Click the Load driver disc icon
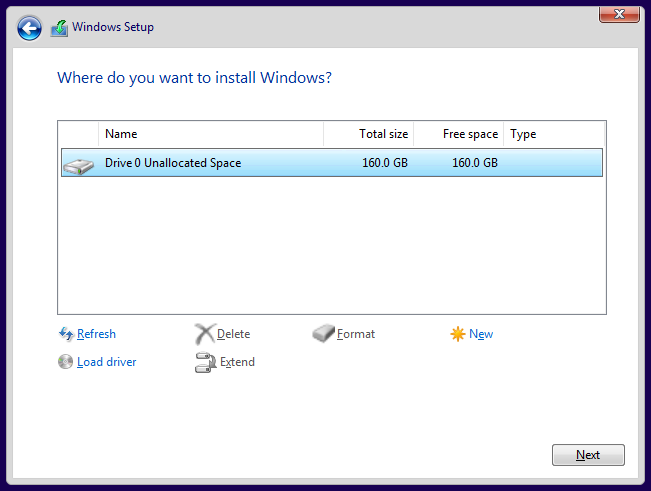 tap(66, 362)
